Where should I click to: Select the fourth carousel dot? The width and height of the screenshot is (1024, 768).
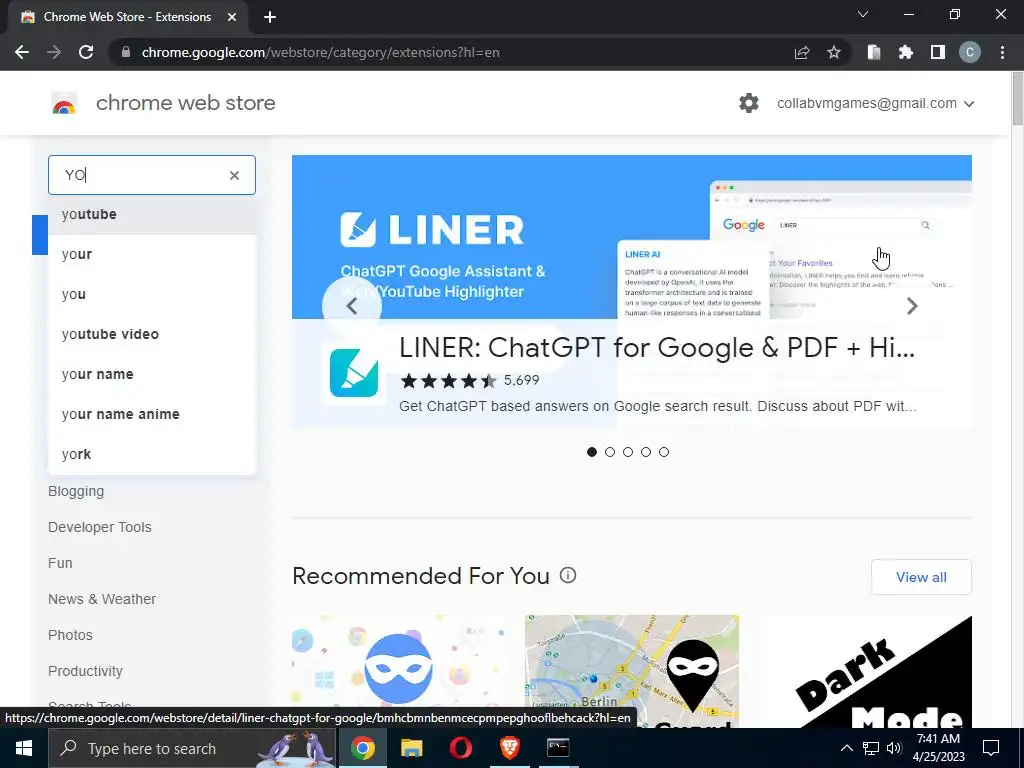(646, 452)
